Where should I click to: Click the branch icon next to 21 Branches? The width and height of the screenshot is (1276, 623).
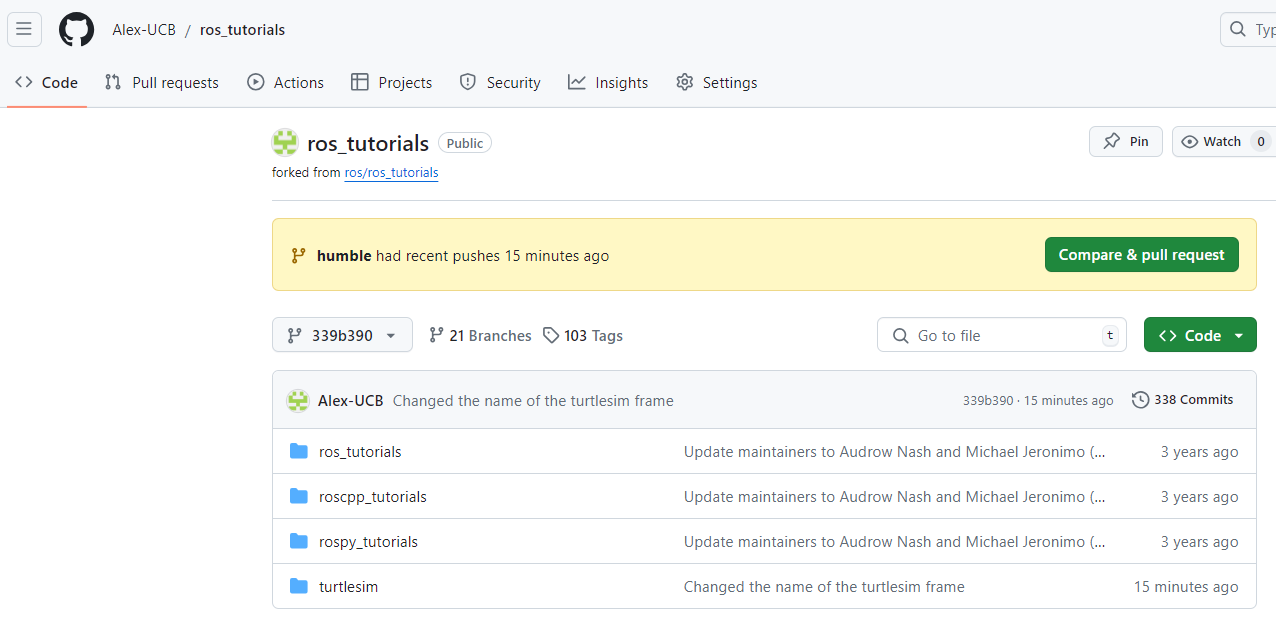point(436,335)
